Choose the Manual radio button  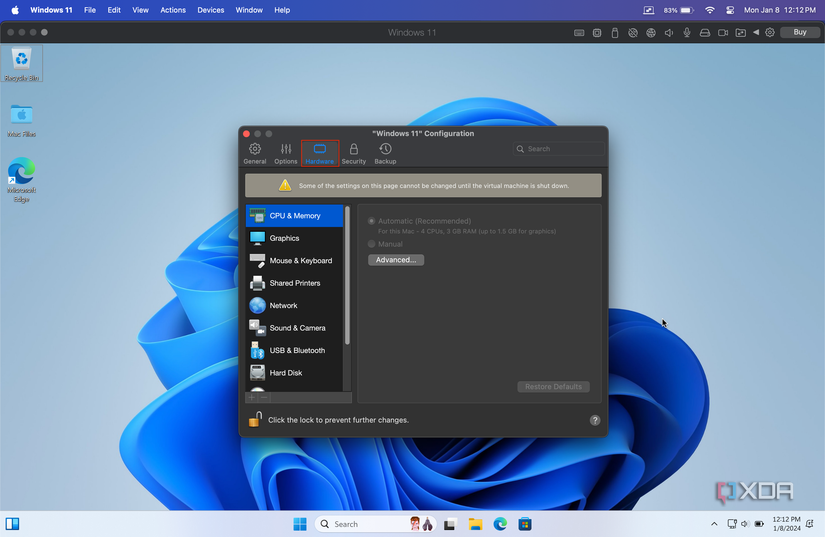(x=371, y=244)
